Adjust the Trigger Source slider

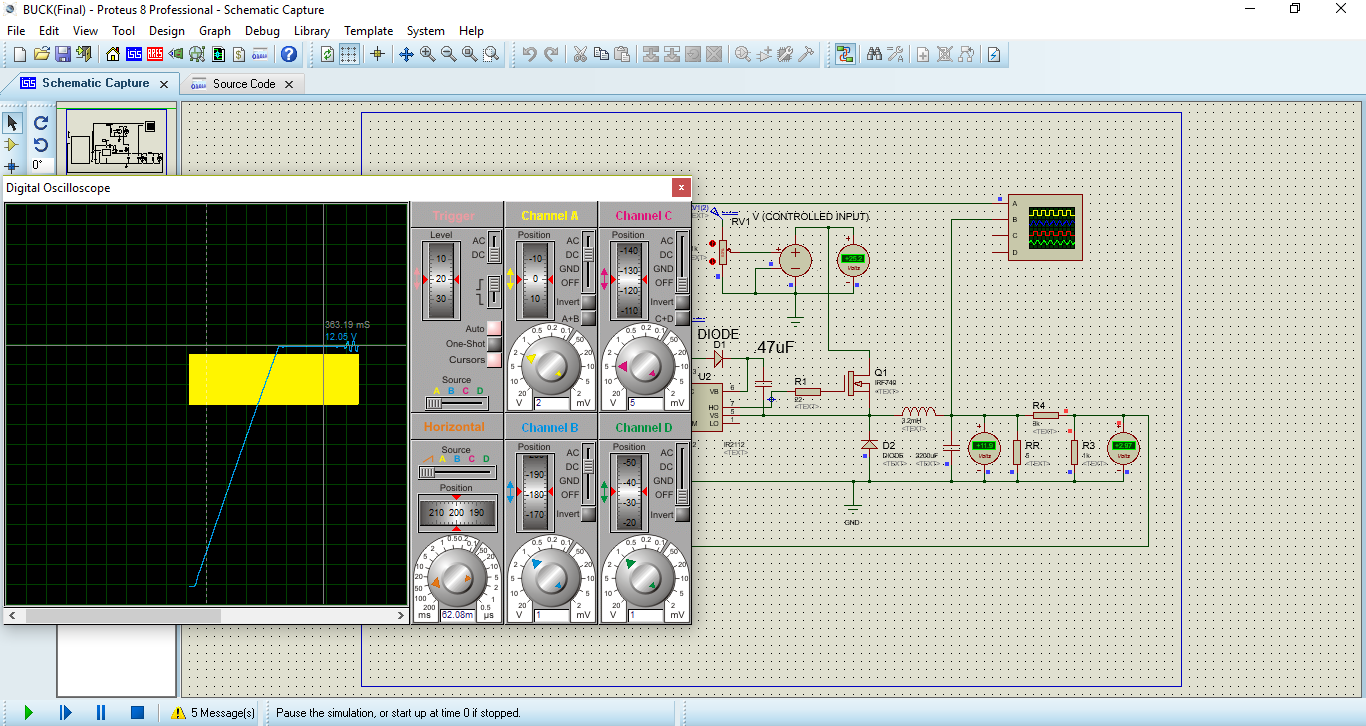tap(456, 403)
